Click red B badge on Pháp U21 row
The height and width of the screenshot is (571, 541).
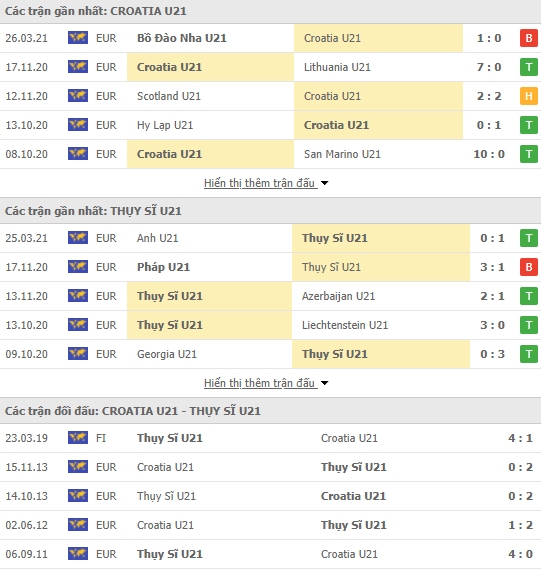coord(529,267)
